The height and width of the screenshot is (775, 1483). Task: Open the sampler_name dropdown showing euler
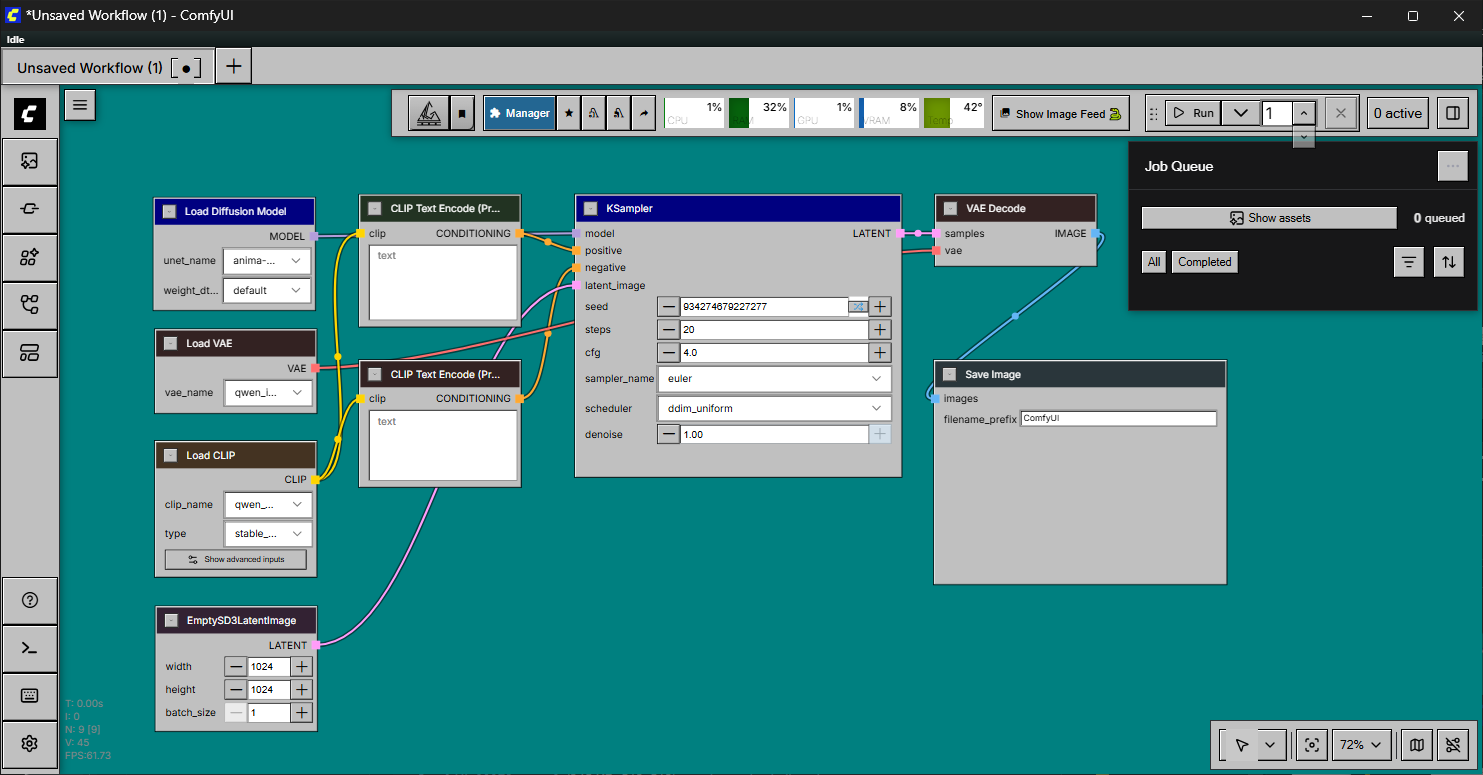pyautogui.click(x=774, y=379)
